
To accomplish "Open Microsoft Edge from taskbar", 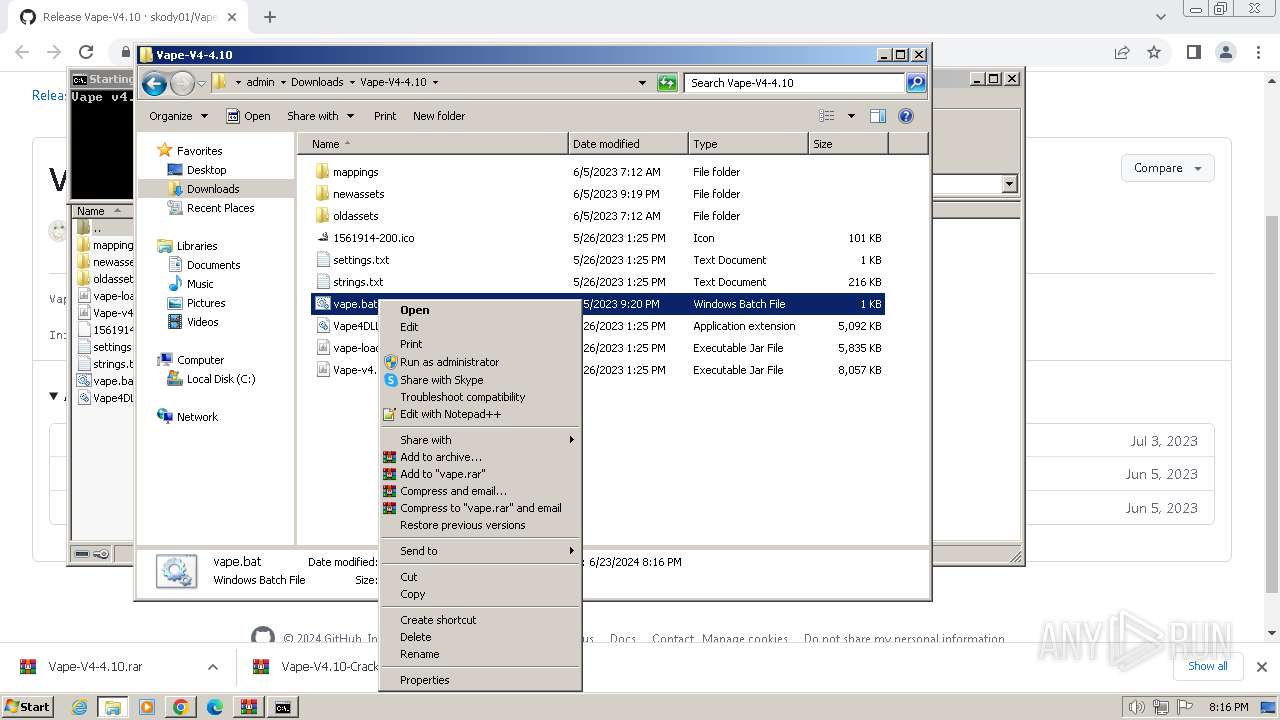I will [x=214, y=707].
